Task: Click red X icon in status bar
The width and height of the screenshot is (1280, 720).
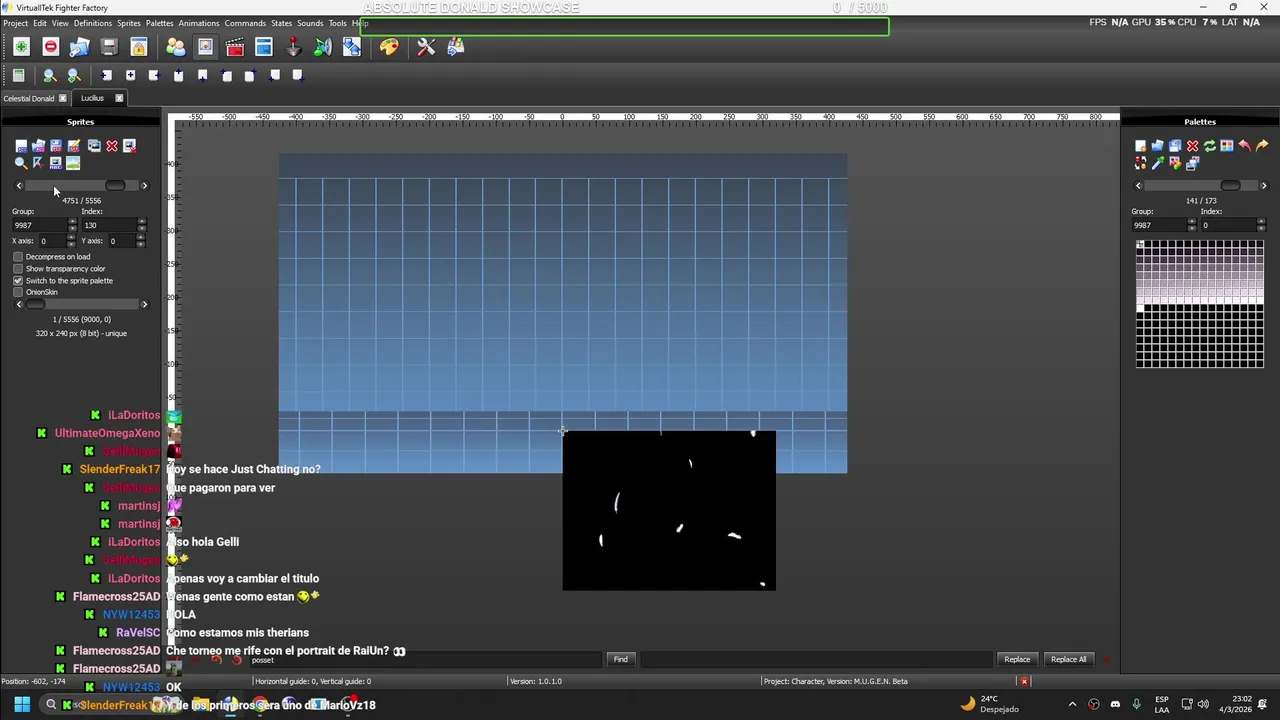Action: tap(1024, 681)
